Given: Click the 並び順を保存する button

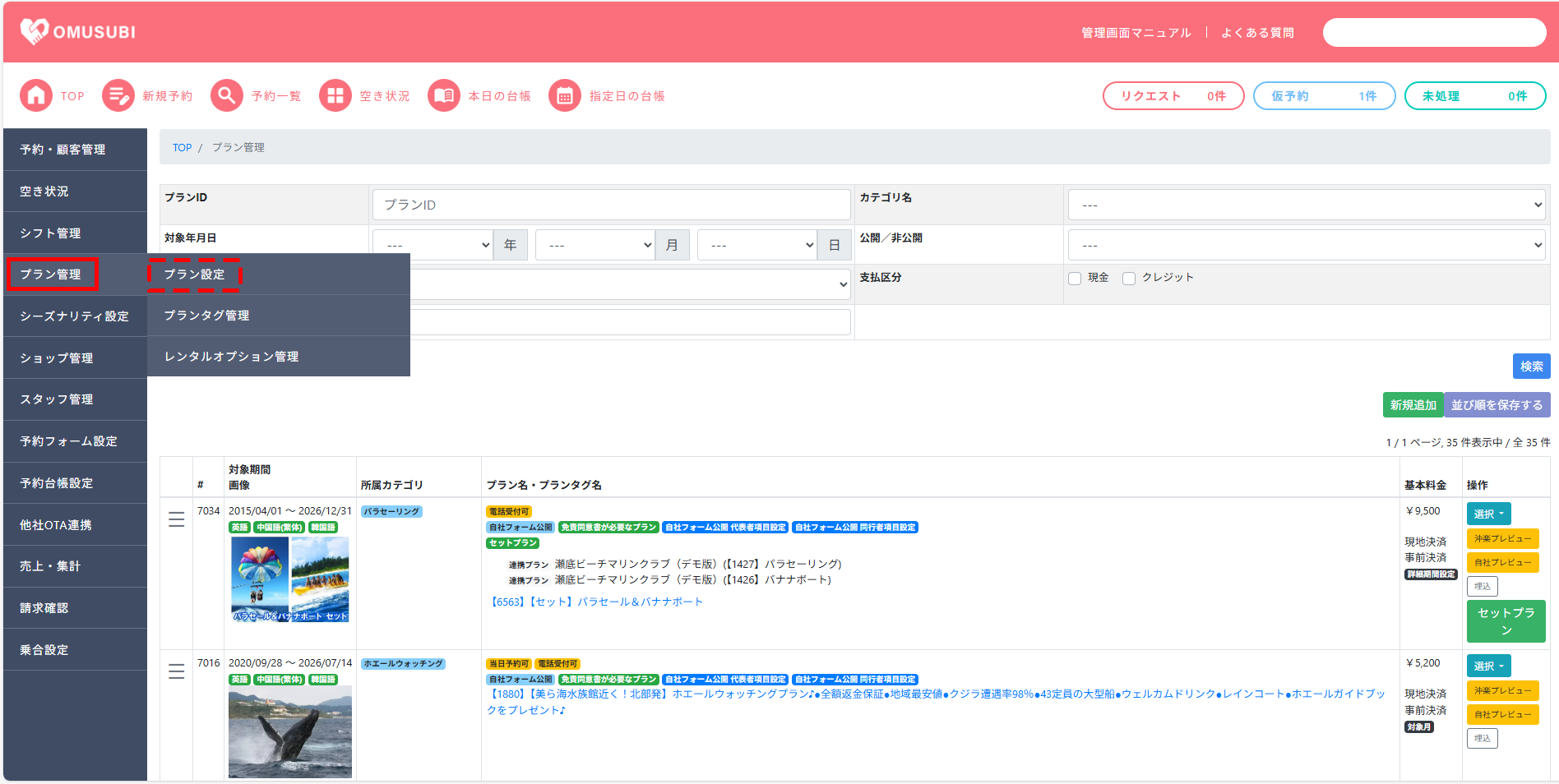Looking at the screenshot, I should point(1496,405).
